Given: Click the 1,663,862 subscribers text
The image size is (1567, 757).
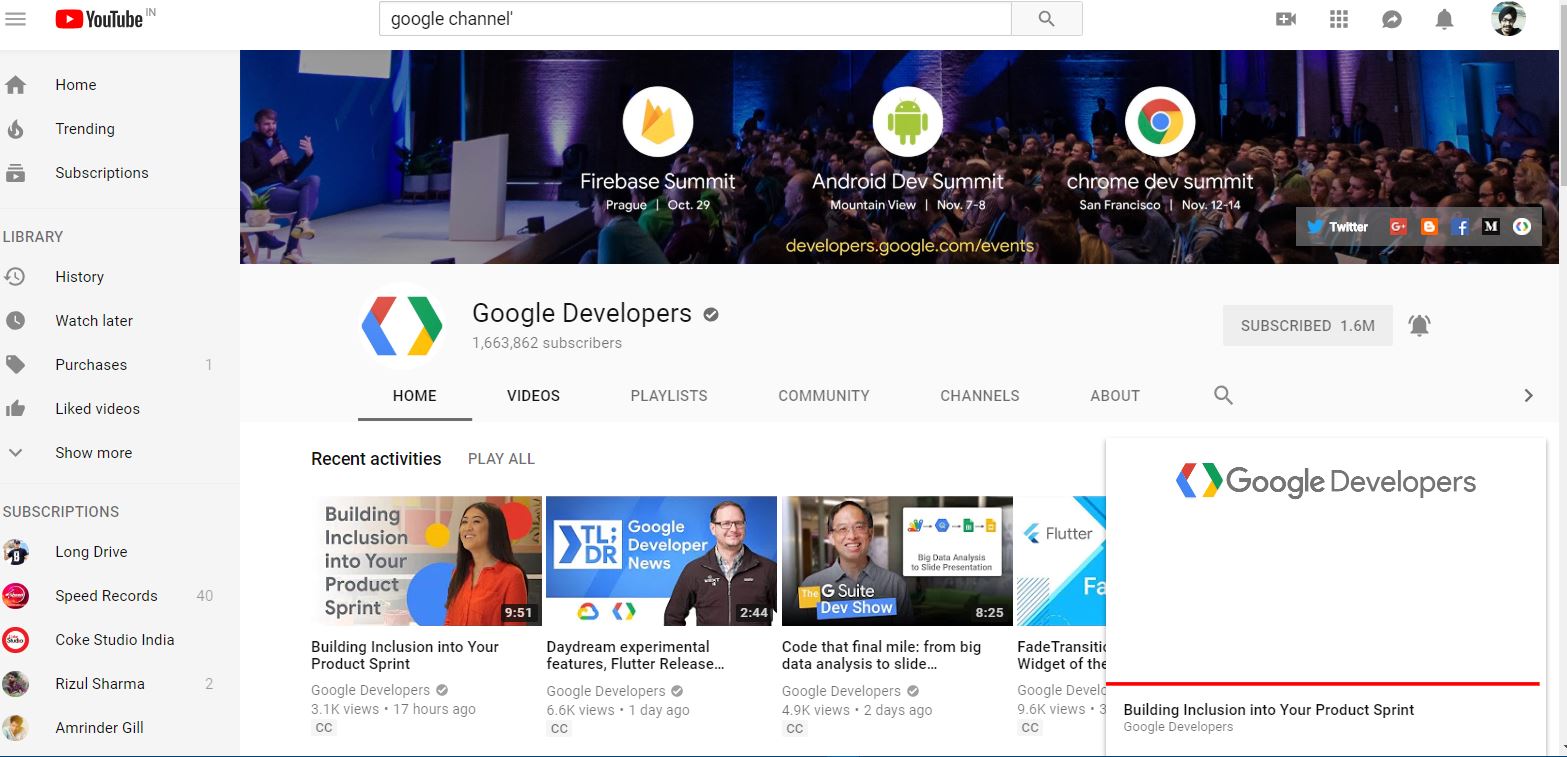Looking at the screenshot, I should point(547,343).
